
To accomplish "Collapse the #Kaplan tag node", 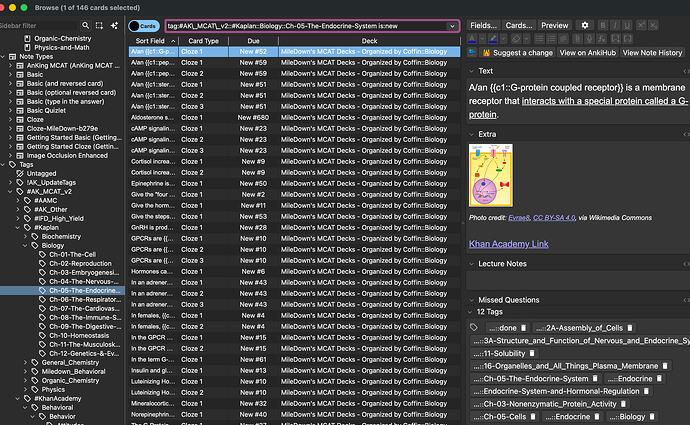I will (x=18, y=227).
